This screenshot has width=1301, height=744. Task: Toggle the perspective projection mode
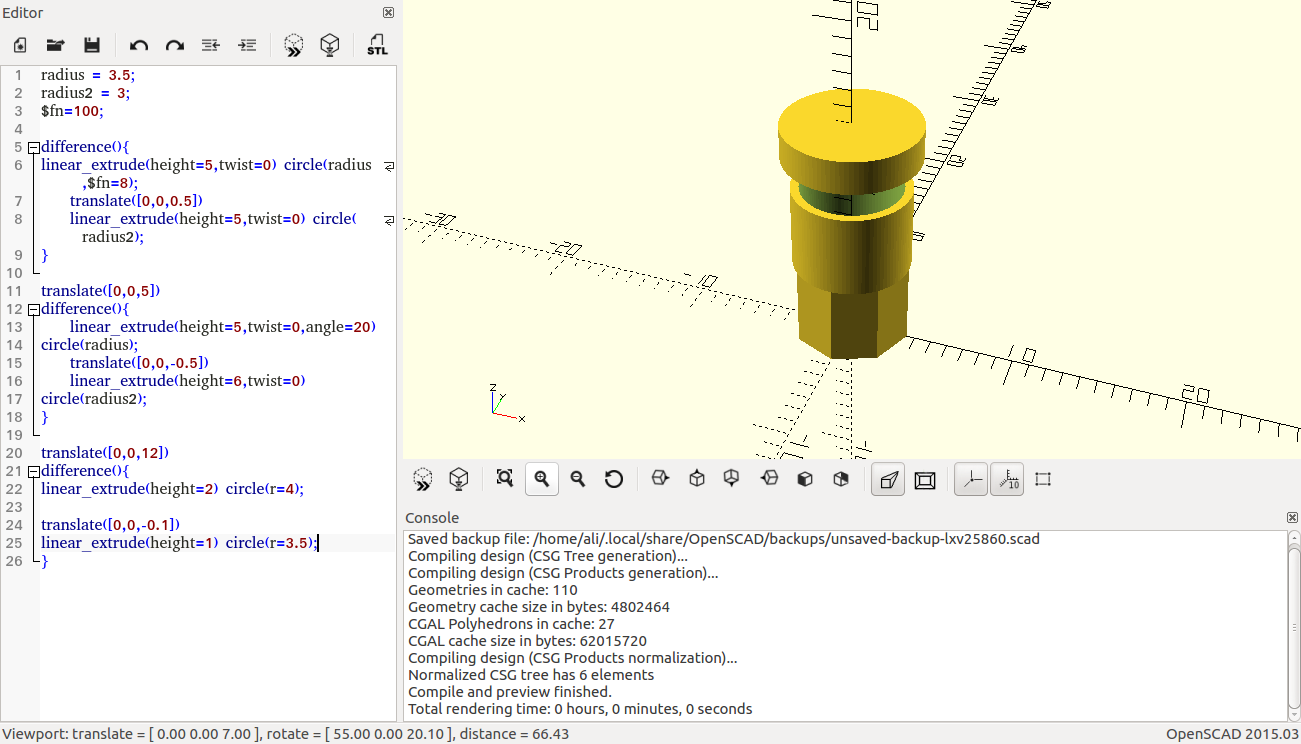pos(887,479)
